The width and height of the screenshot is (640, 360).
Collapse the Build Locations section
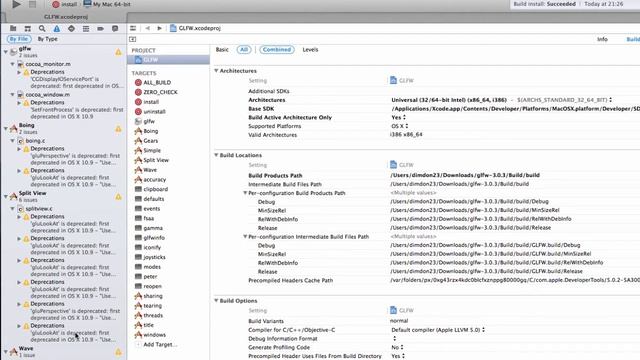pyautogui.click(x=216, y=155)
